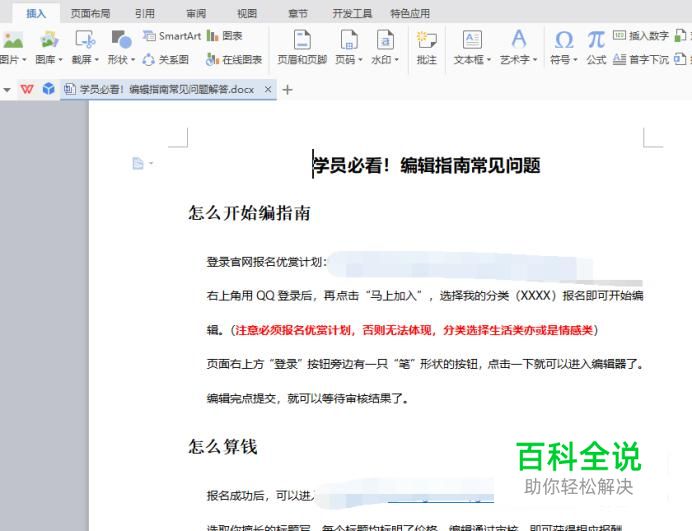
Task: Click the 页码 page number icon
Action: [349, 40]
